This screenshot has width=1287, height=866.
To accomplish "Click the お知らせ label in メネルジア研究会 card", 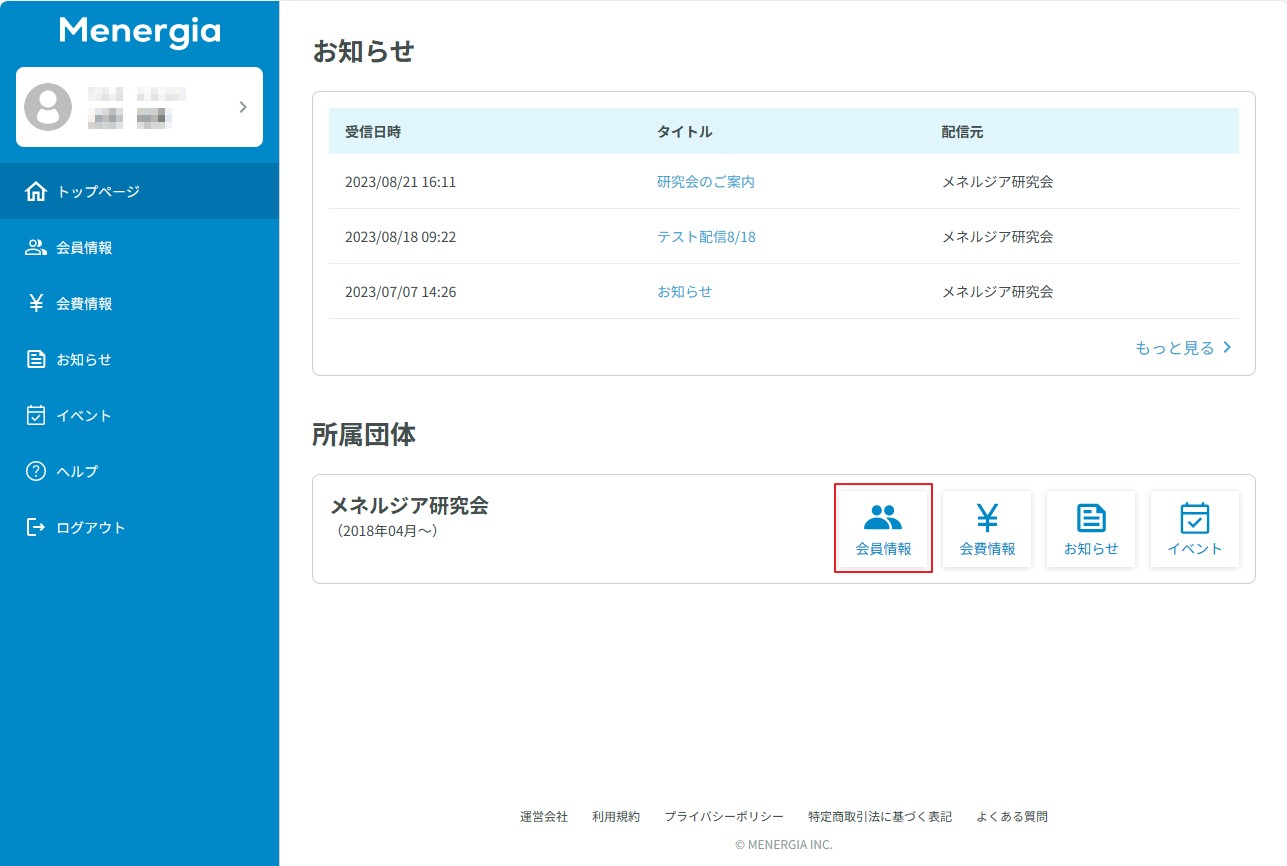I will 1091,549.
